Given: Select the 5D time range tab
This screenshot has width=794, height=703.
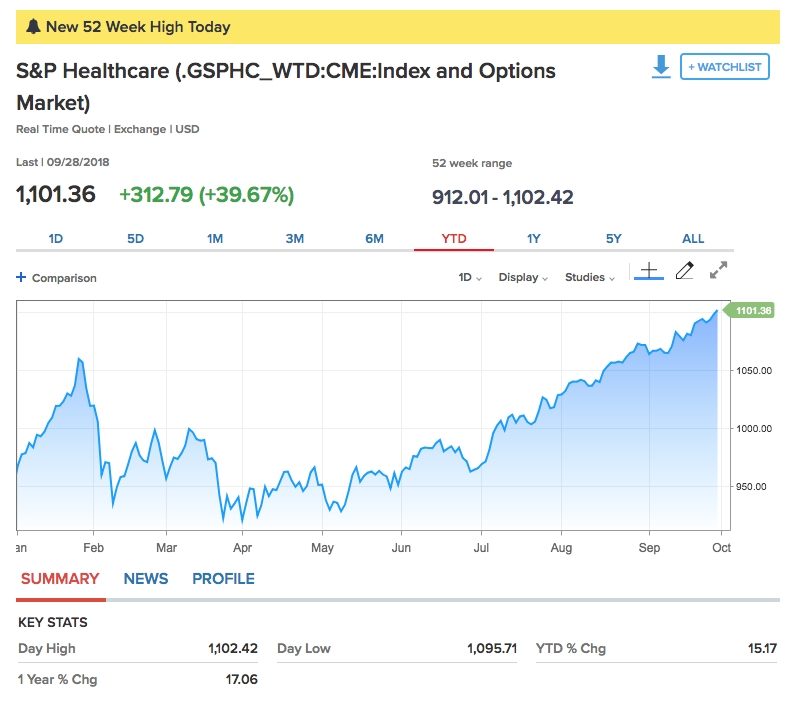Looking at the screenshot, I should tap(135, 239).
